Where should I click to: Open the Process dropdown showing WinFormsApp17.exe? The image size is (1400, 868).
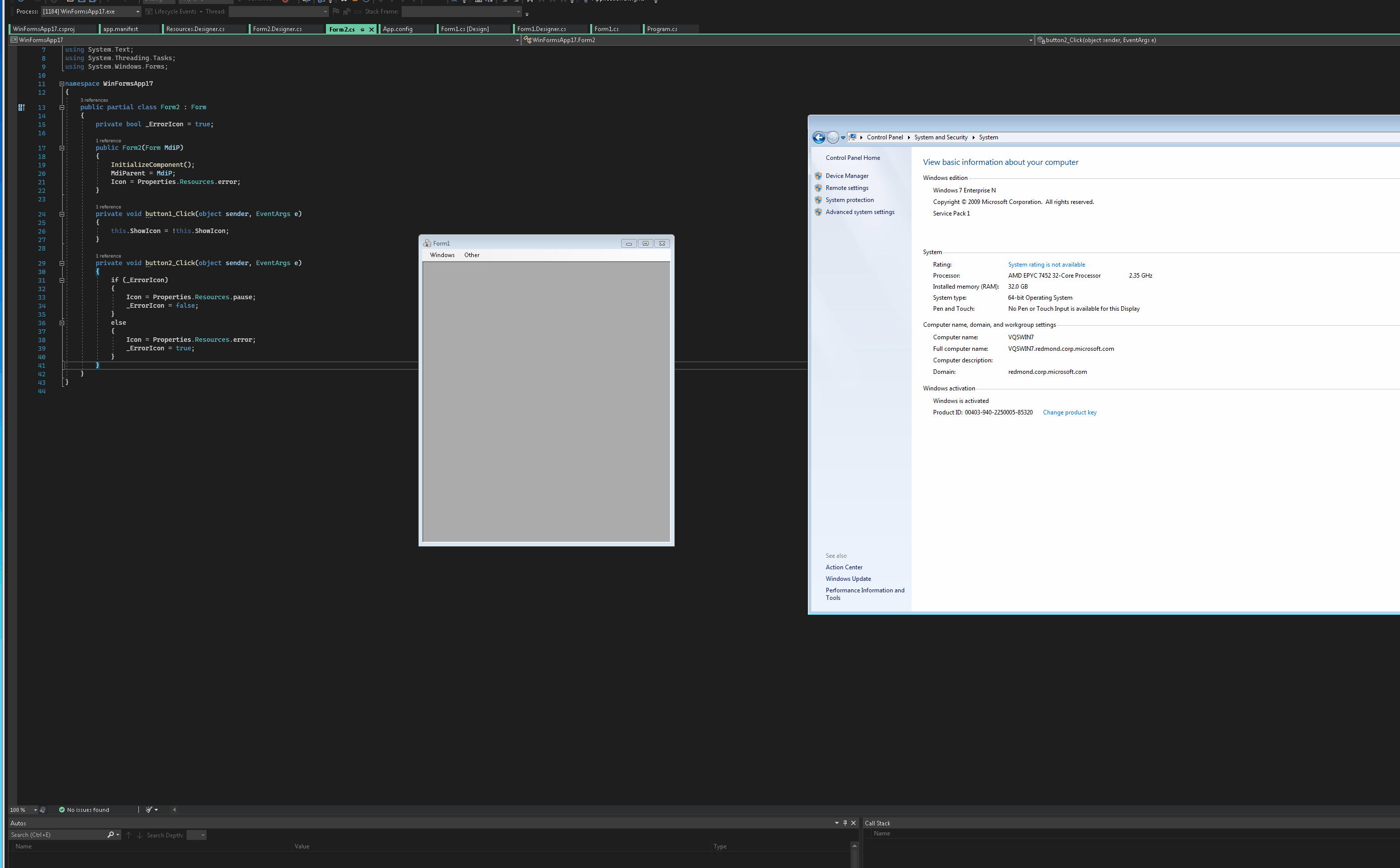tap(137, 11)
